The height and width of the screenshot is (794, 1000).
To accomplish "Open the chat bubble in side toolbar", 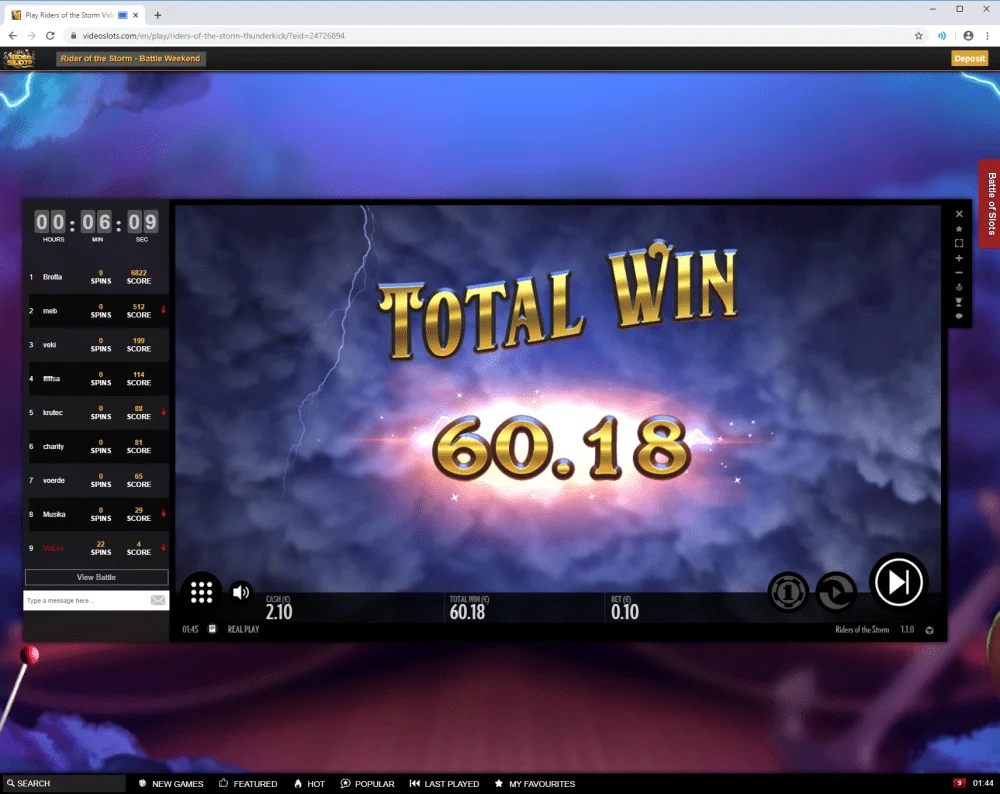I will [959, 316].
